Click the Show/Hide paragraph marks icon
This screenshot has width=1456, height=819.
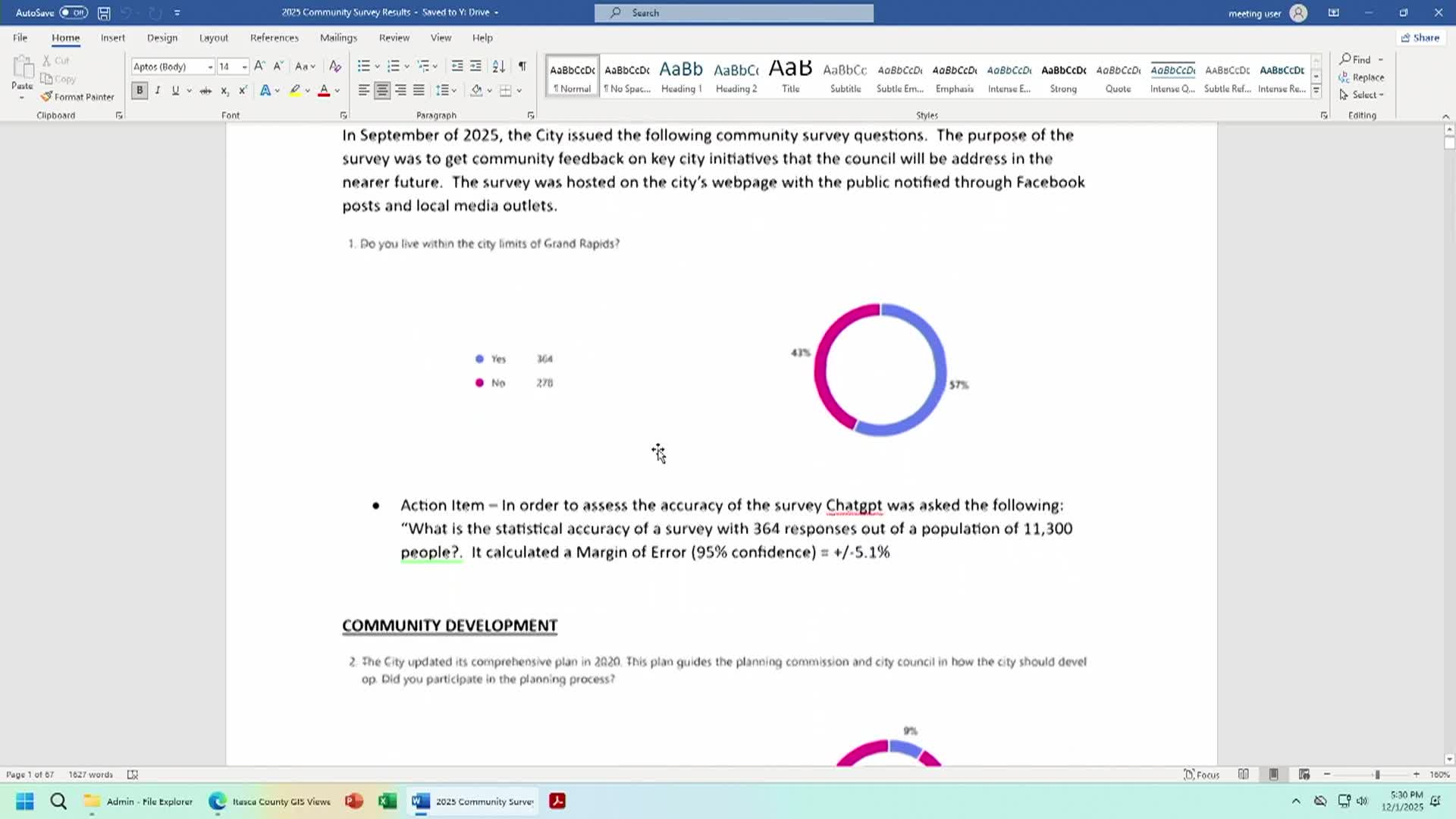click(x=522, y=66)
